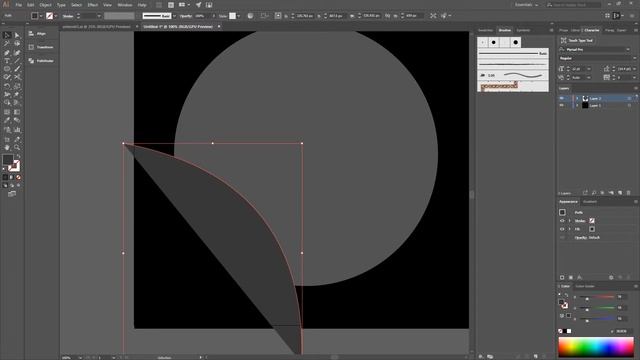Click the Recolor Artwork icon
640x360 pixels.
pos(250,16)
